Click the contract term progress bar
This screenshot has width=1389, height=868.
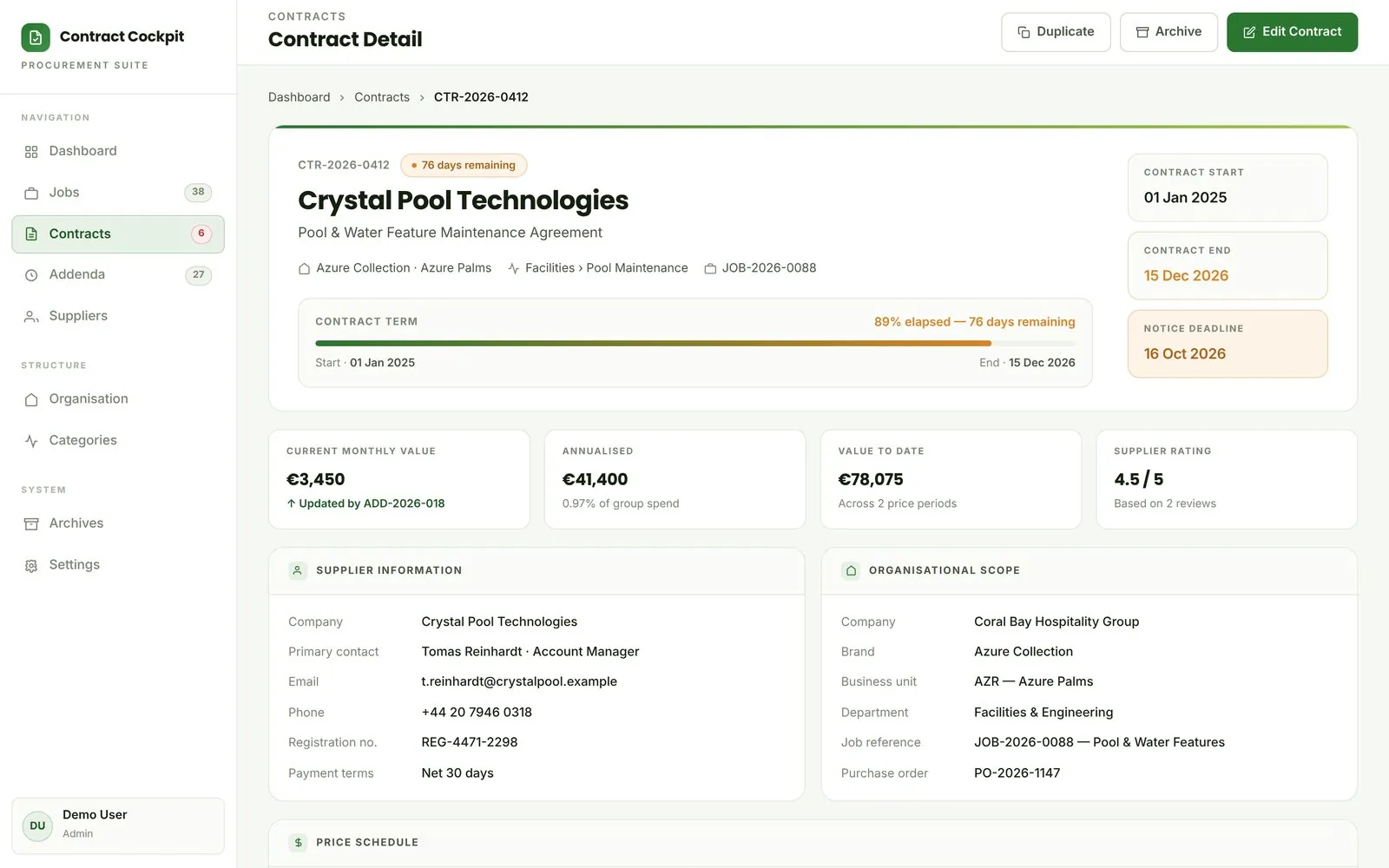[694, 344]
